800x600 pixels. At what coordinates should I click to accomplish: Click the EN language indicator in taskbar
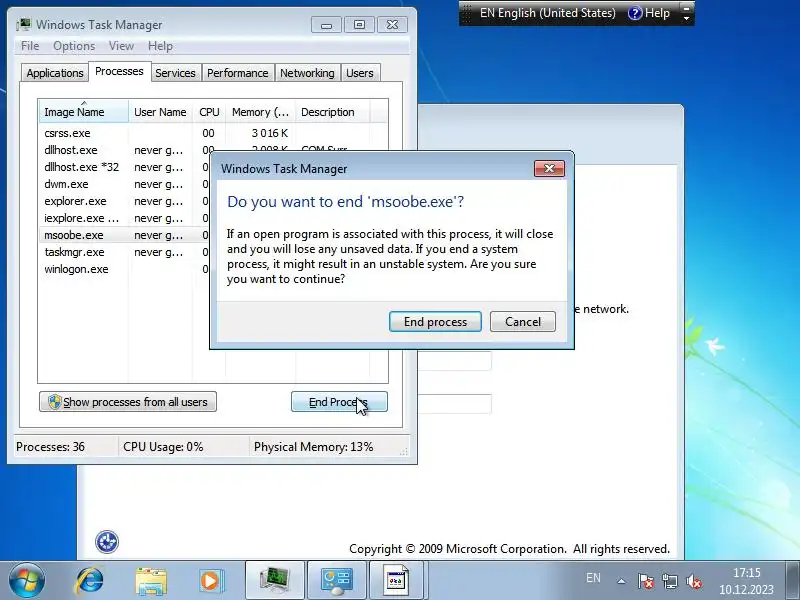pos(593,578)
